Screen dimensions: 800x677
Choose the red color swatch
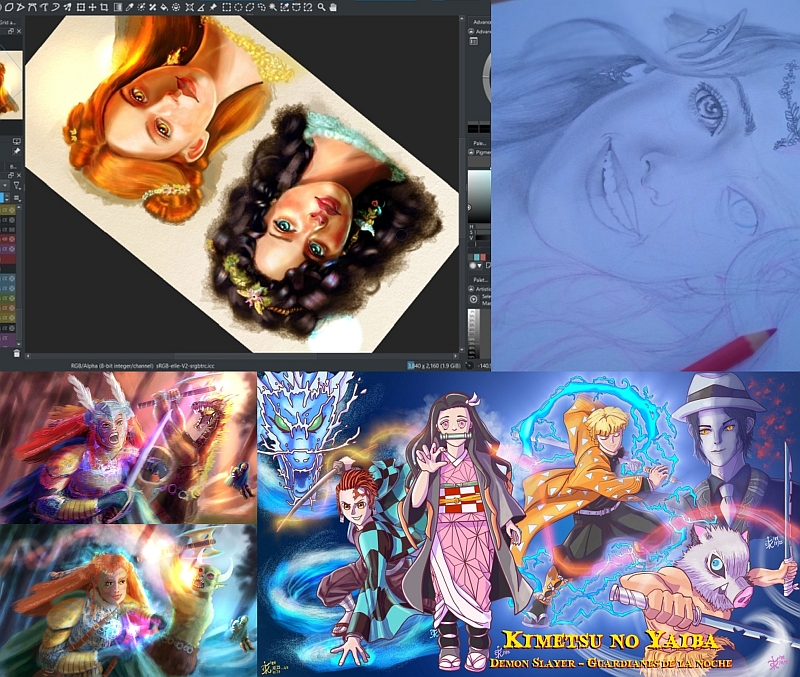point(484,257)
